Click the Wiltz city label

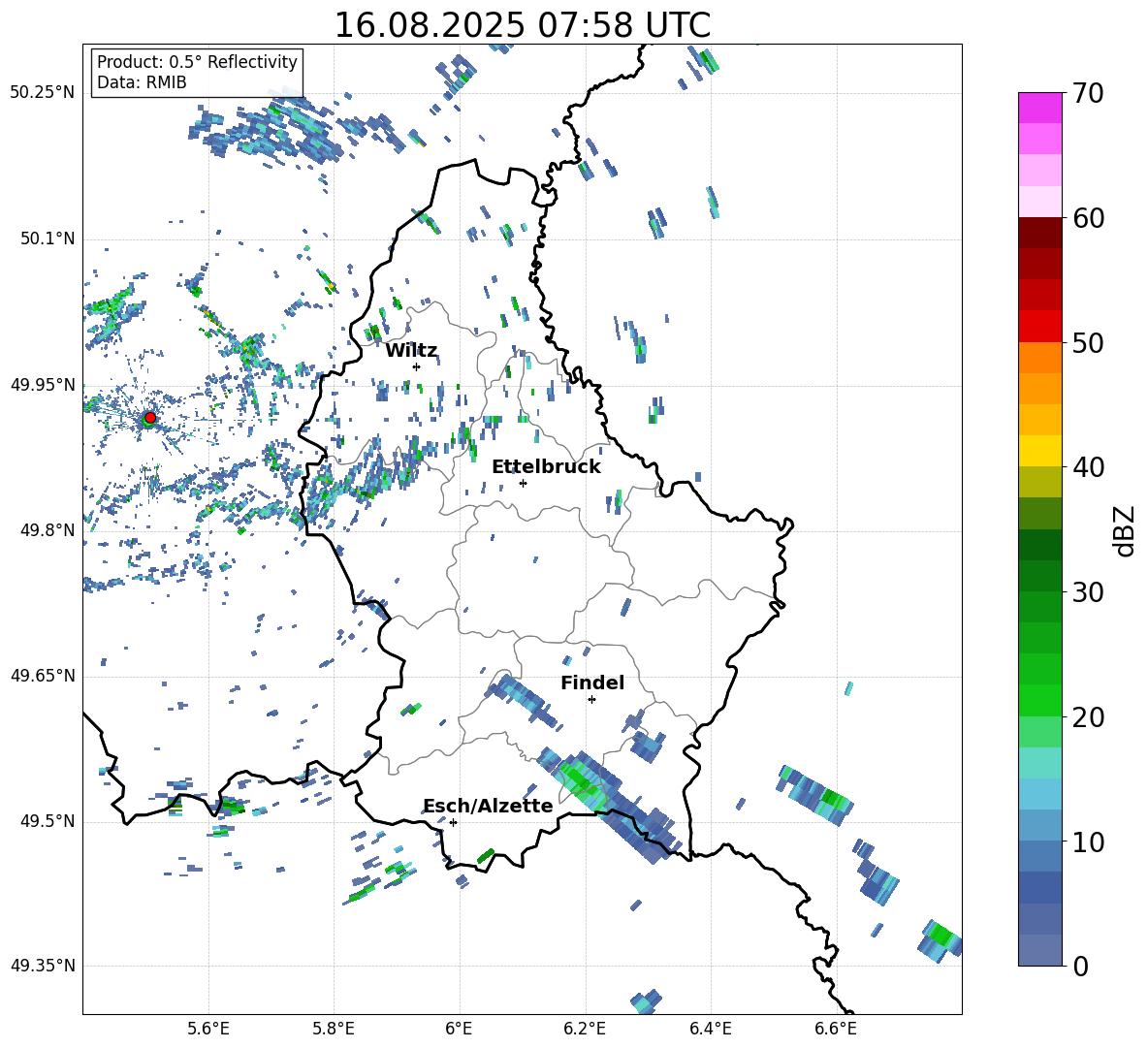click(x=411, y=351)
